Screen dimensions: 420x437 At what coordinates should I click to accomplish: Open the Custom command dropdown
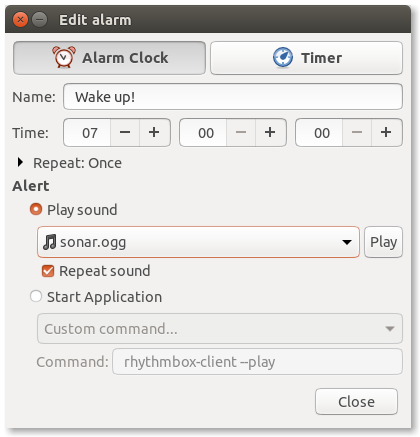[220, 329]
